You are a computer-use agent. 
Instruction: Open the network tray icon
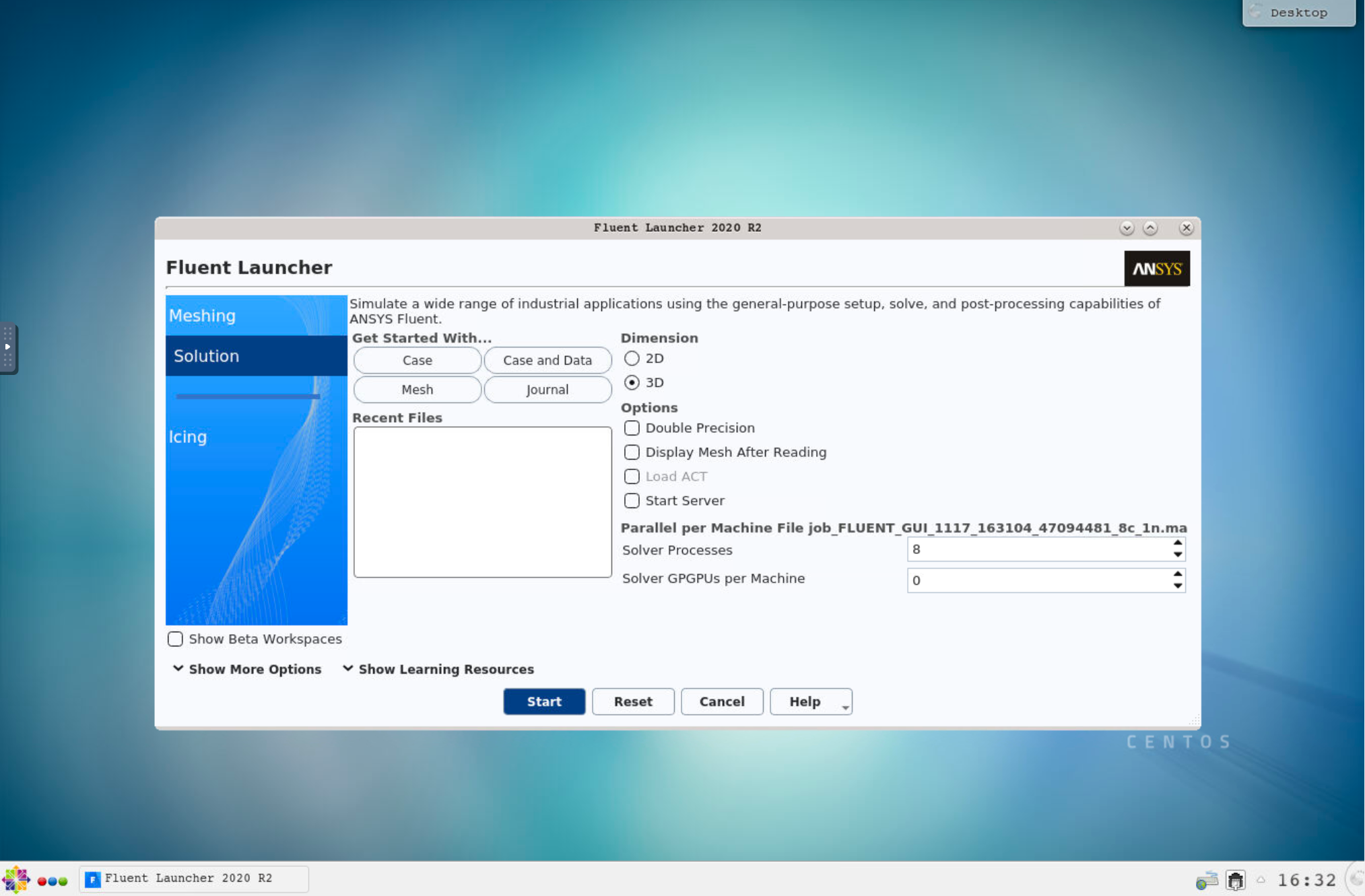(x=1206, y=880)
